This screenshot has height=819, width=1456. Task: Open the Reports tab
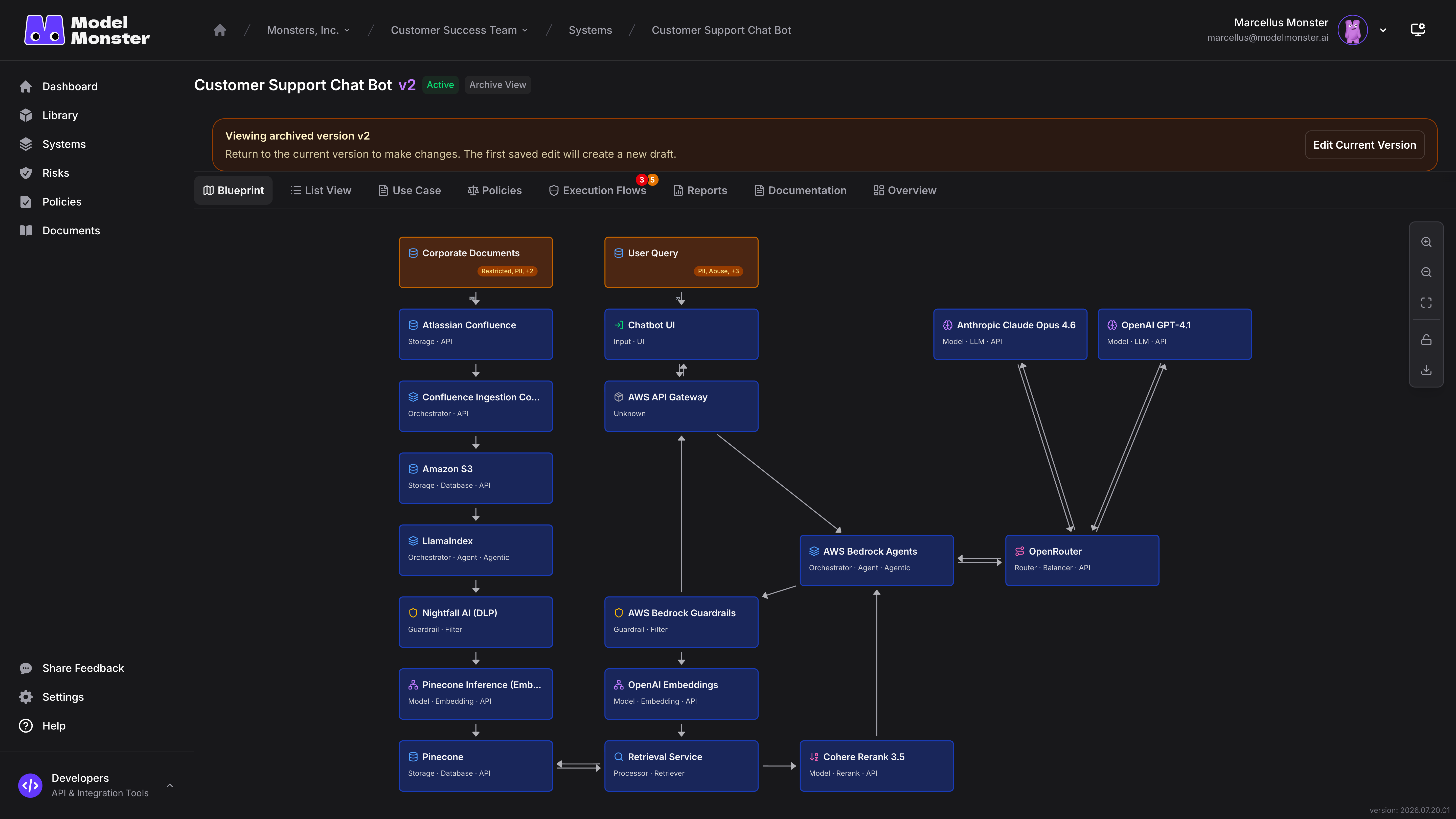700,191
